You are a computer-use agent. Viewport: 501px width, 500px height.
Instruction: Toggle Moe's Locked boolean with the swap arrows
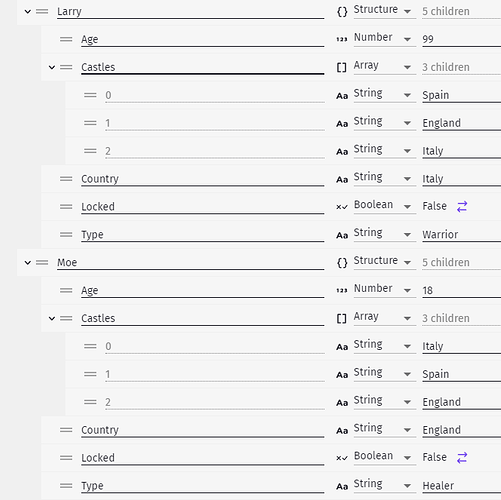coord(462,458)
